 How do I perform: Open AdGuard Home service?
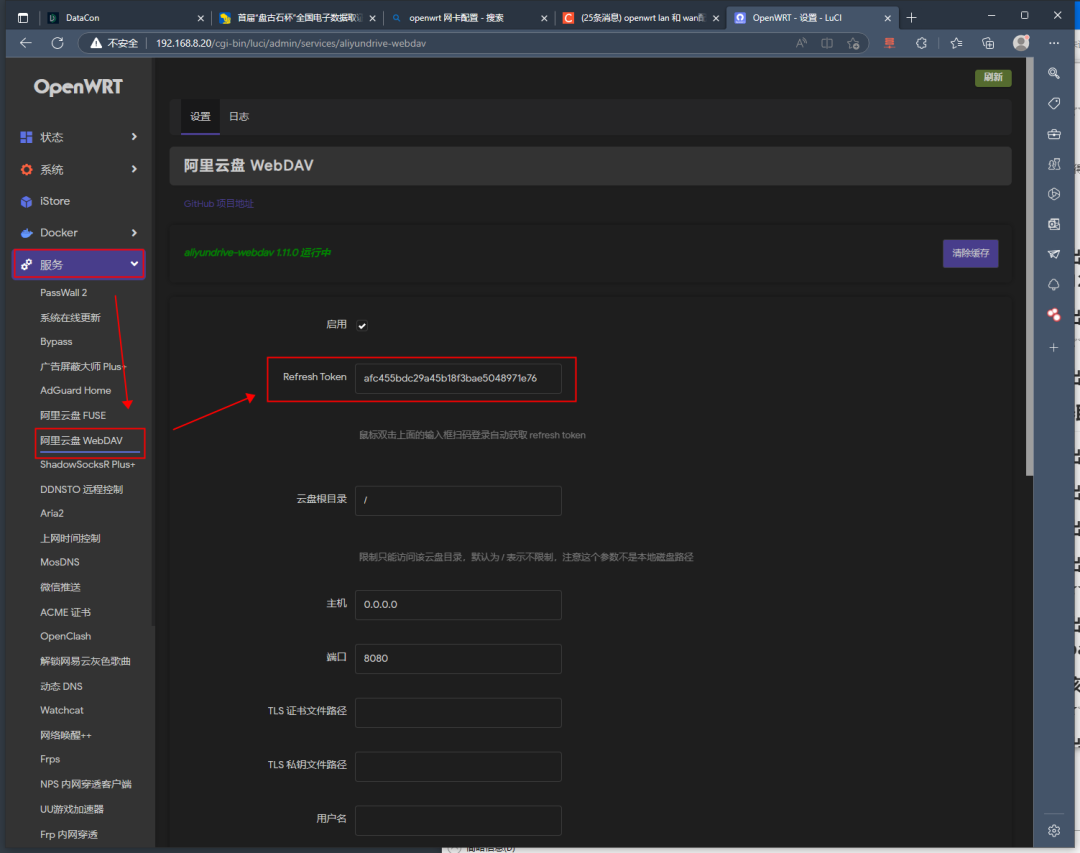tap(76, 391)
